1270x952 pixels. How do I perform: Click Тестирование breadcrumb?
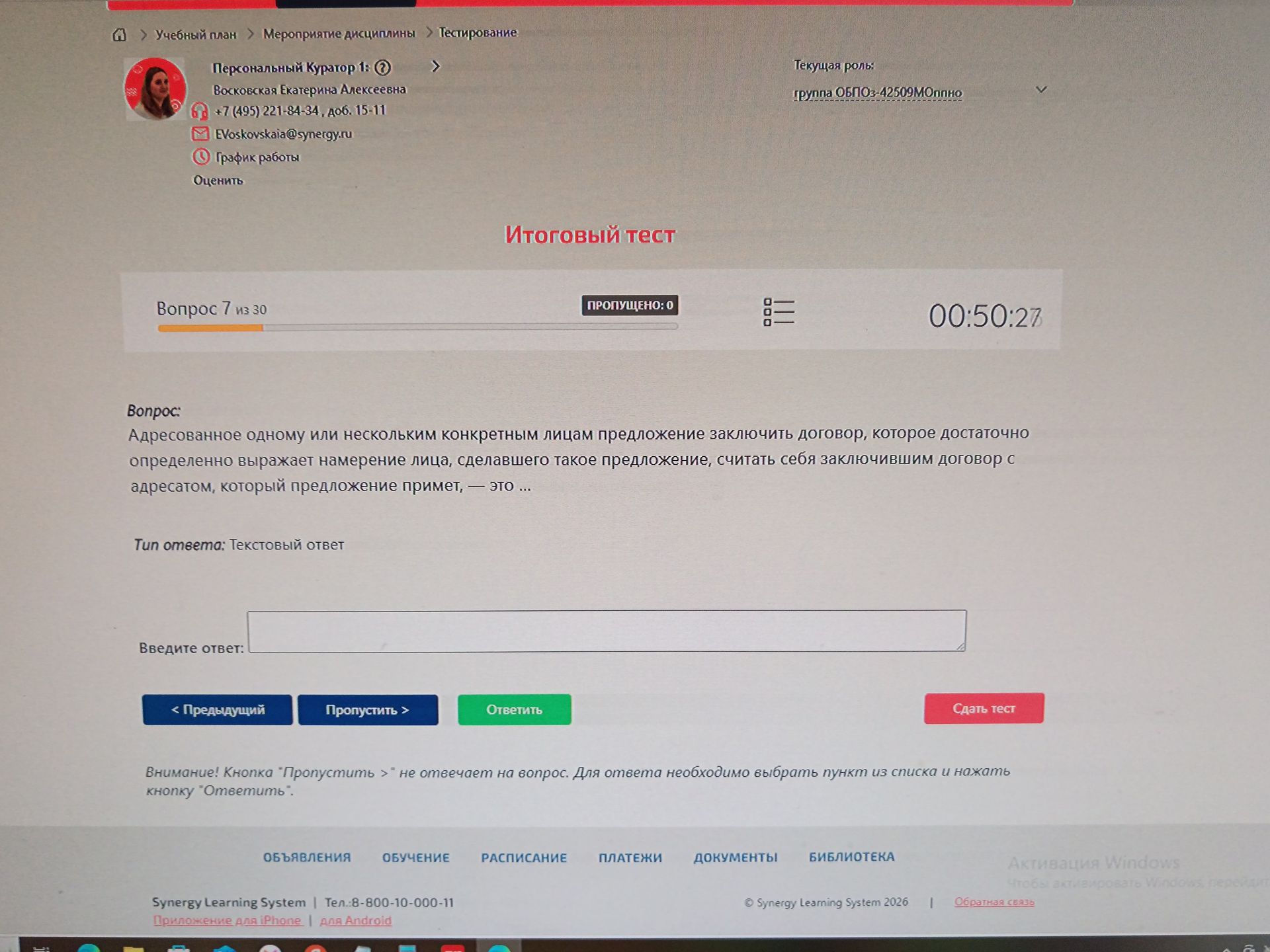coord(478,32)
